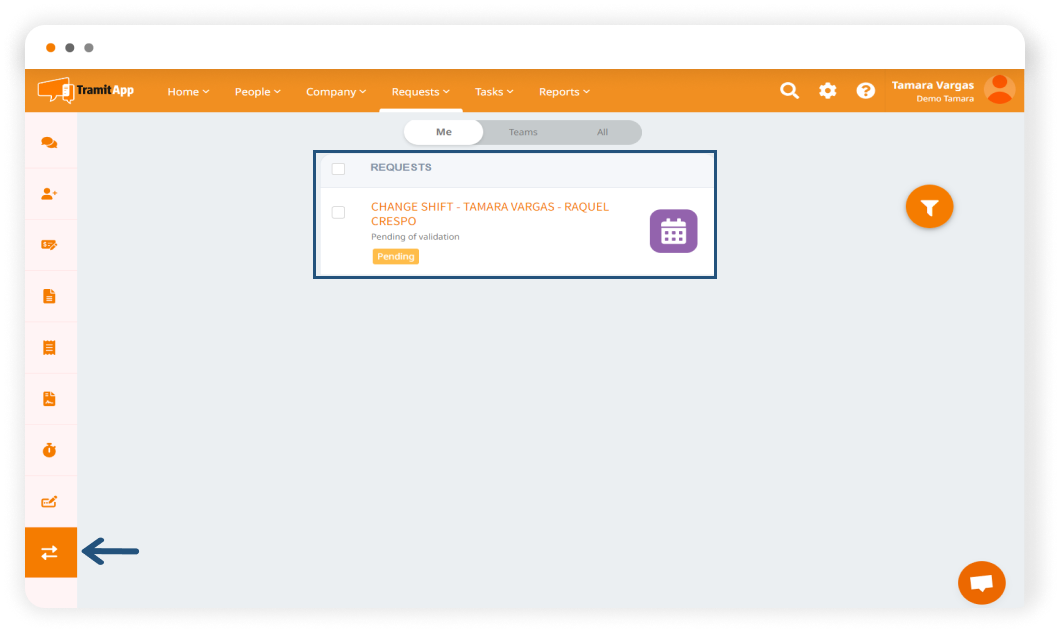Open the Tasks menu
This screenshot has width=1061, height=633.
tap(494, 92)
